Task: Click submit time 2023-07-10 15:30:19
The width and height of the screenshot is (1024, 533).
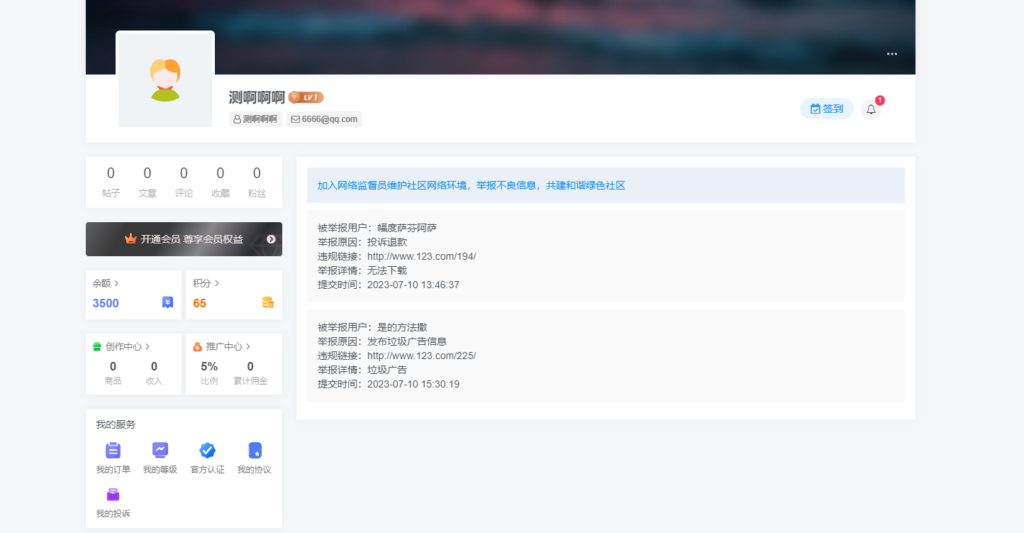Action: pyautogui.click(x=413, y=384)
